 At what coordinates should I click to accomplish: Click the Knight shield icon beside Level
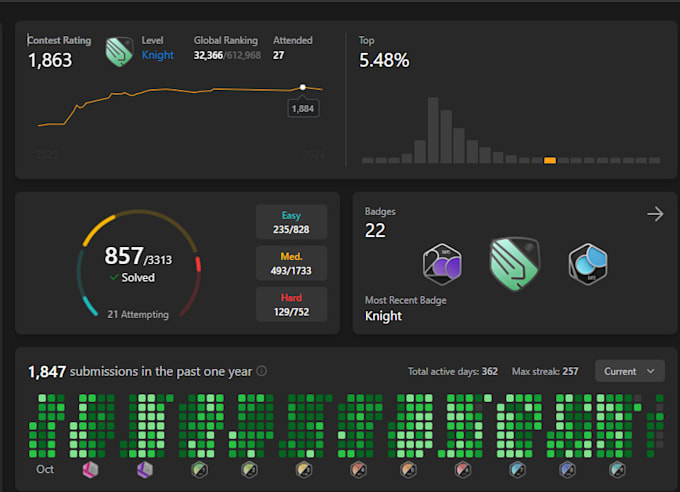point(119,52)
